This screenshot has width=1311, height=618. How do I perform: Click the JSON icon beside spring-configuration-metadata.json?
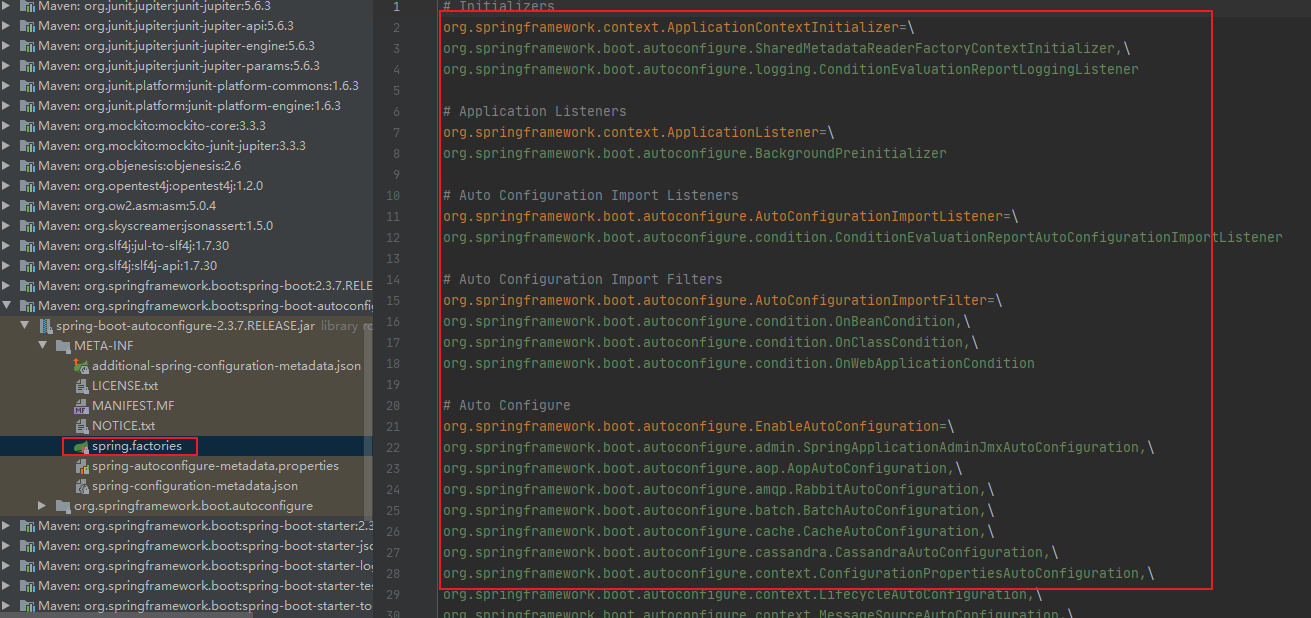(x=80, y=485)
